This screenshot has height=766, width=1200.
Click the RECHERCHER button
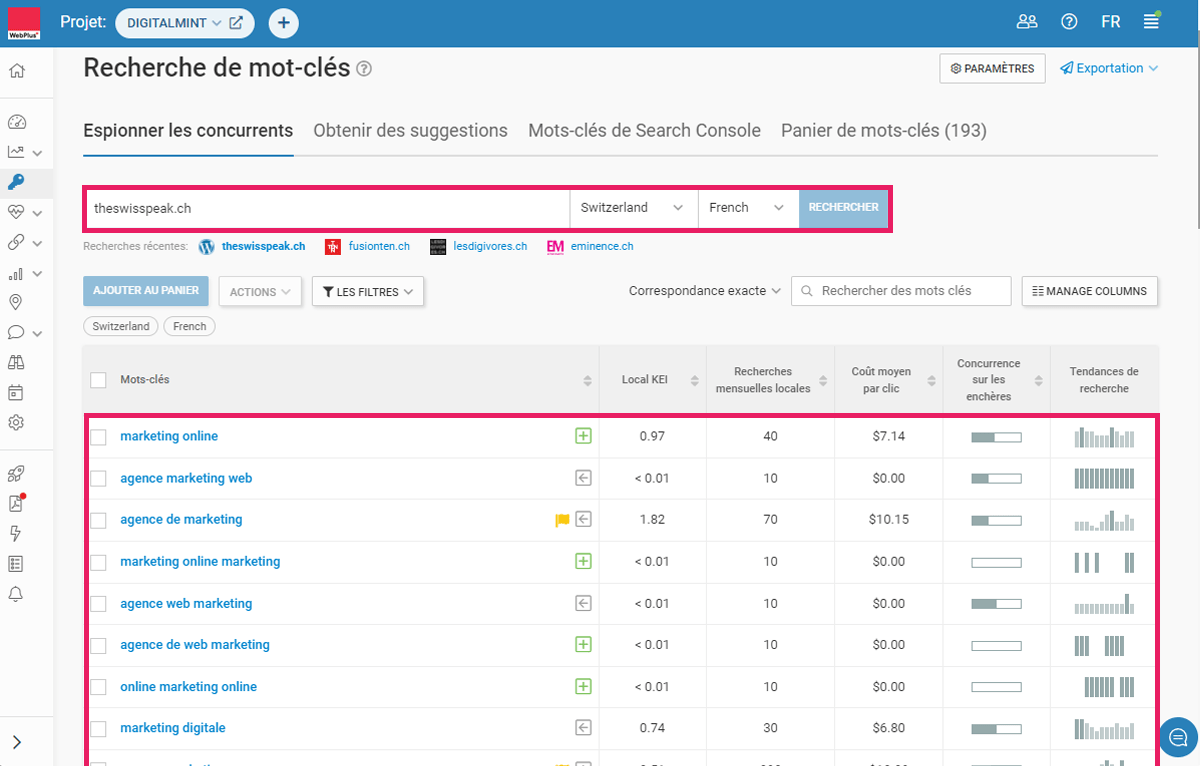[843, 208]
